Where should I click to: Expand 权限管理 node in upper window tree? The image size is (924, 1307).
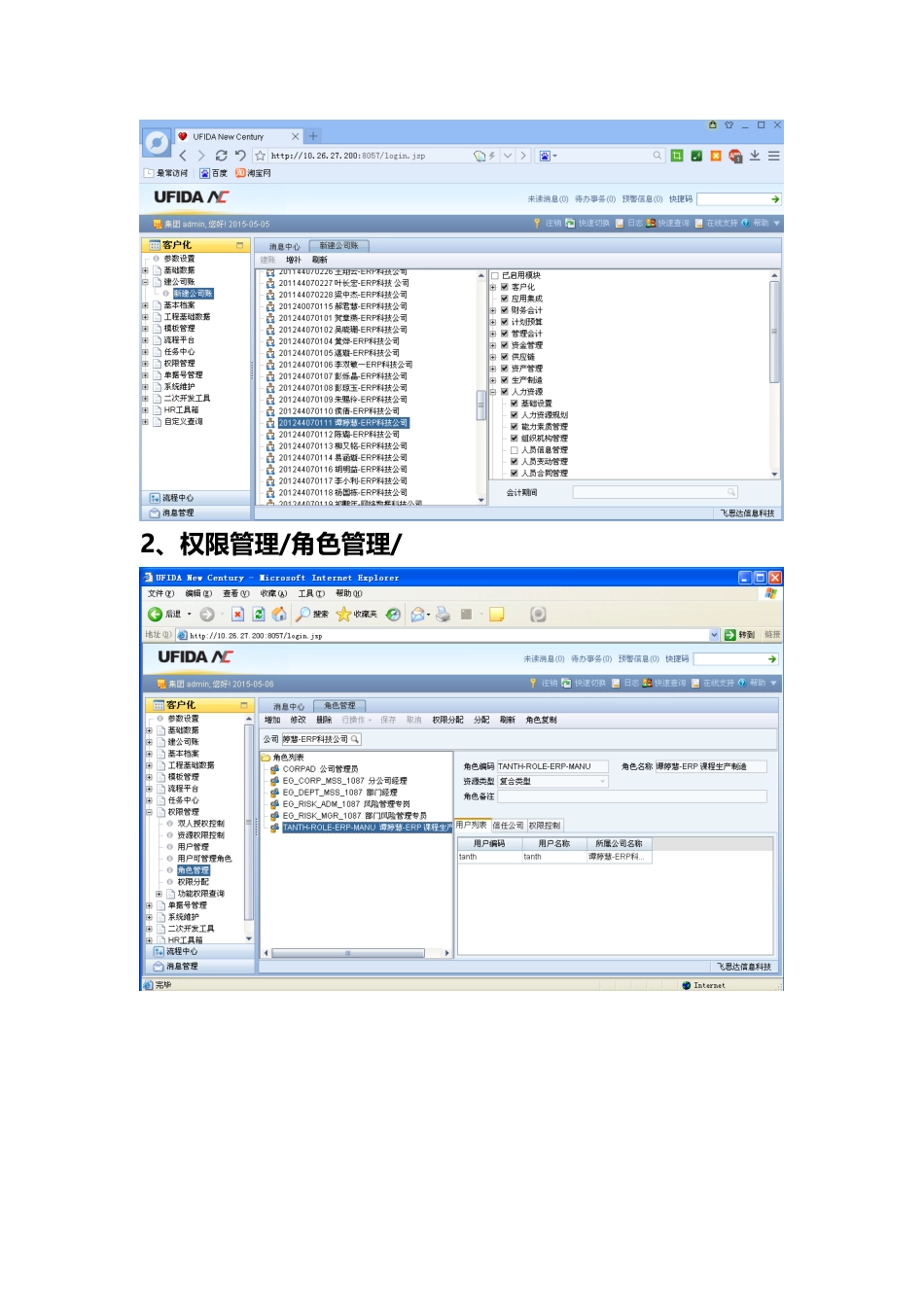146,364
